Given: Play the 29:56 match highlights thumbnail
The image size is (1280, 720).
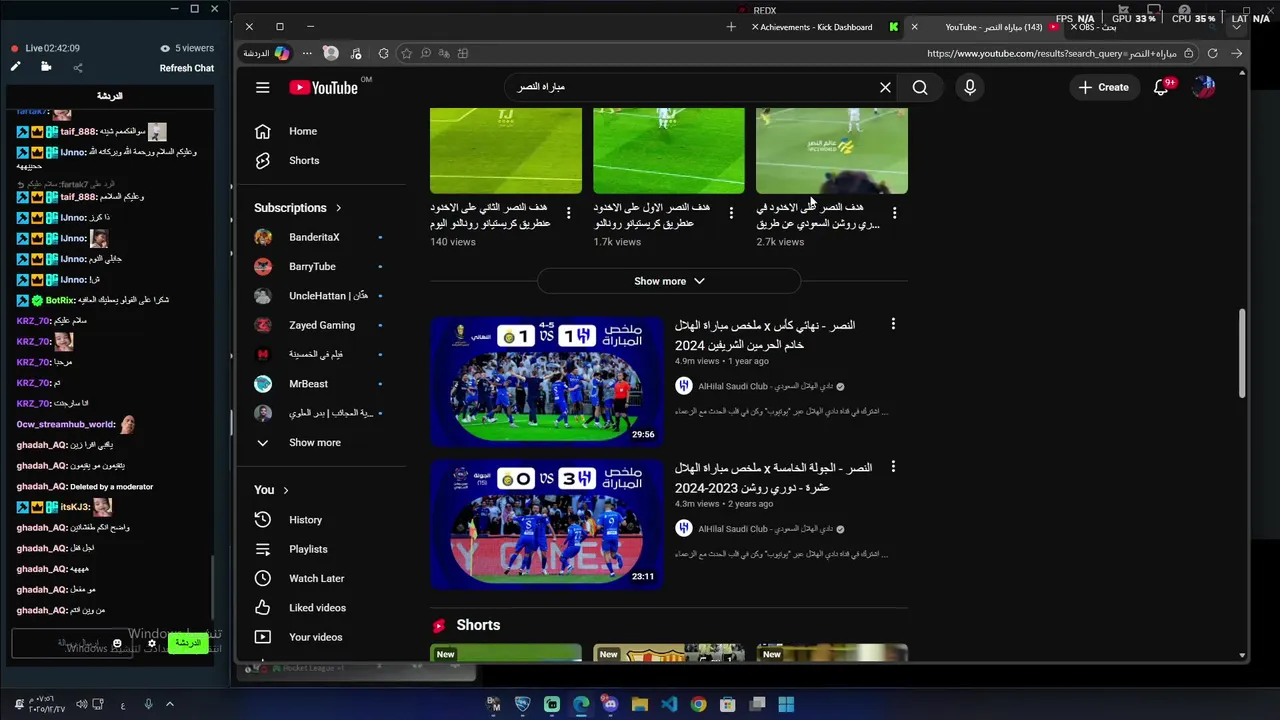Looking at the screenshot, I should [547, 381].
